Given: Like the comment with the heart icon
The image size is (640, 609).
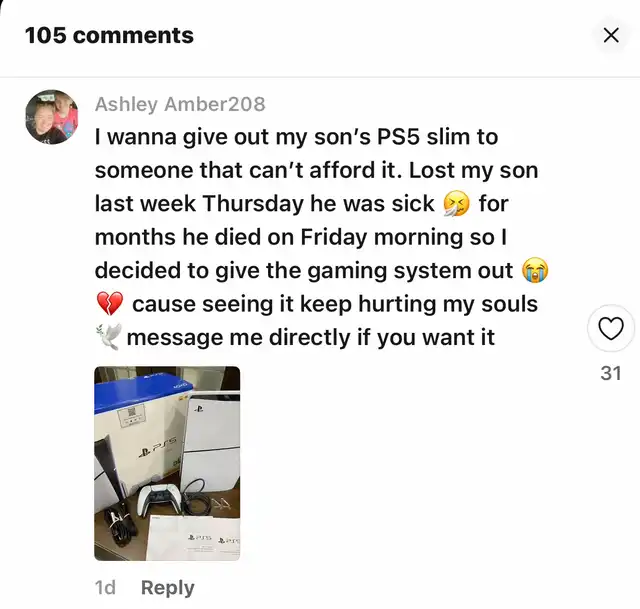Looking at the screenshot, I should [611, 329].
